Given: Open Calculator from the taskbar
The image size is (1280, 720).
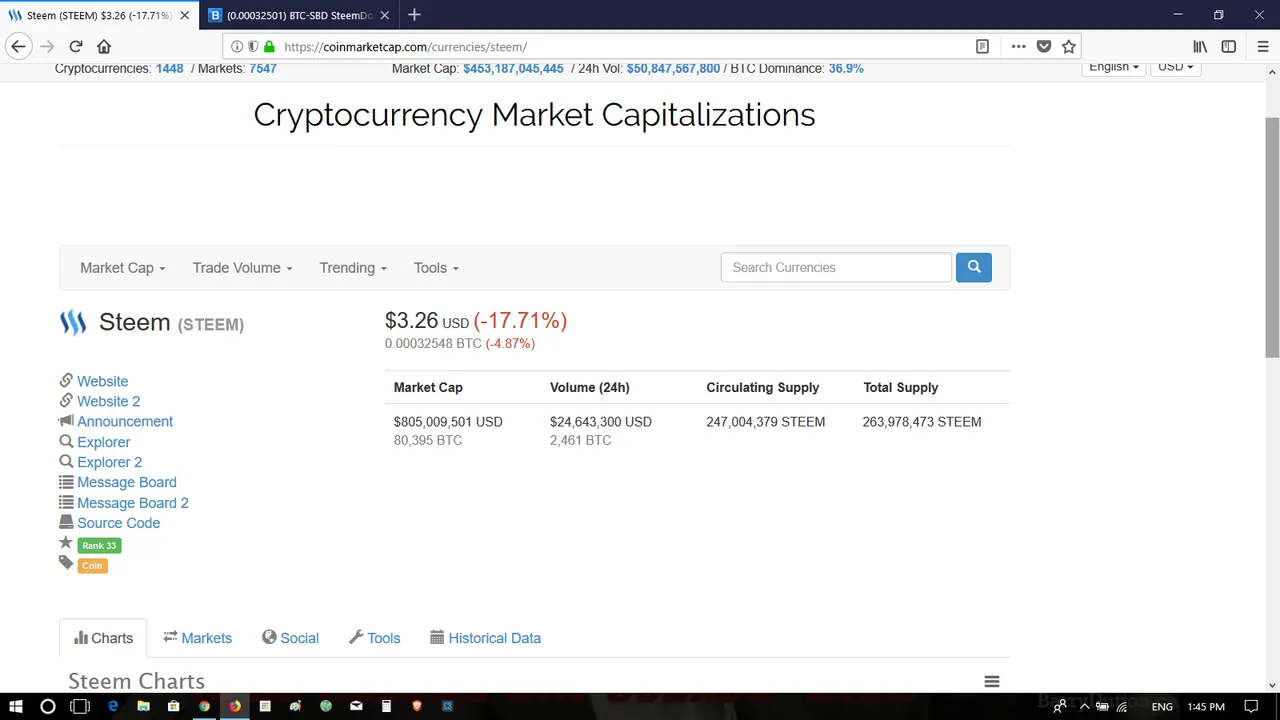Looking at the screenshot, I should [386, 706].
